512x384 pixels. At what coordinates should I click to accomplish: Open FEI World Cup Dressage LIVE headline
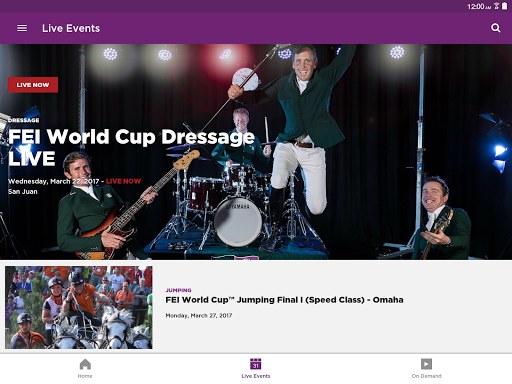click(x=131, y=147)
